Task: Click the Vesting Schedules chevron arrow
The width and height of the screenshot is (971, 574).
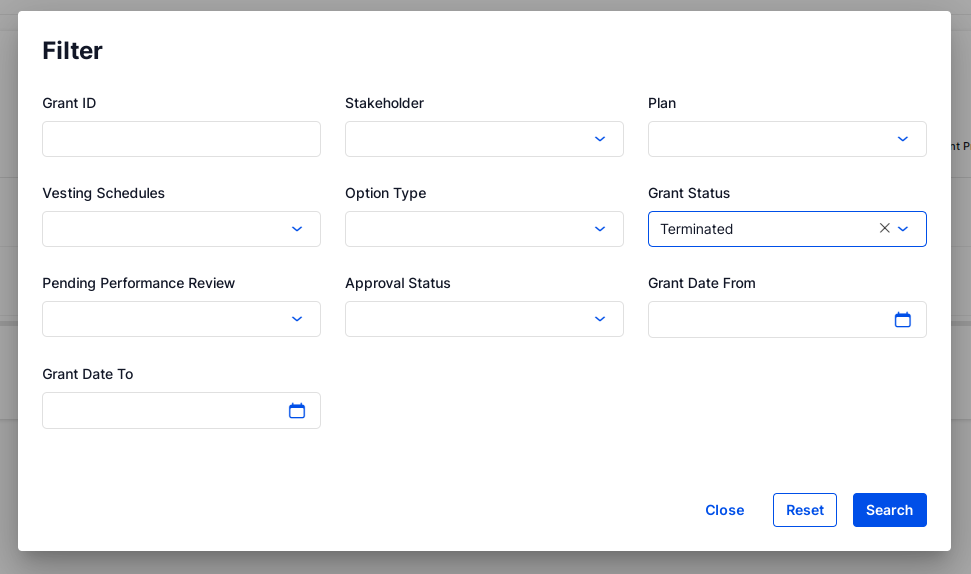Action: click(296, 229)
